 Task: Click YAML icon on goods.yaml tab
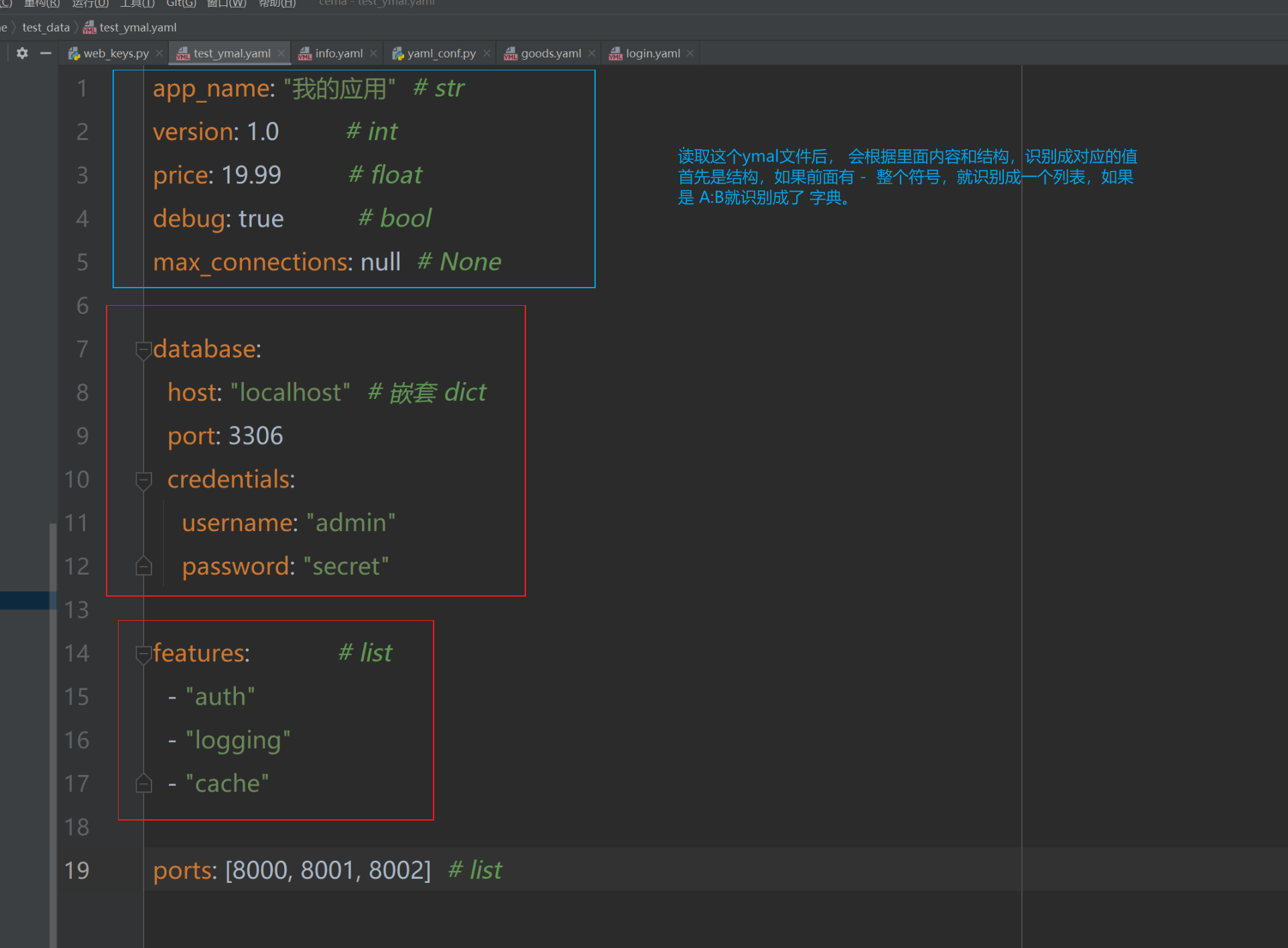point(511,54)
